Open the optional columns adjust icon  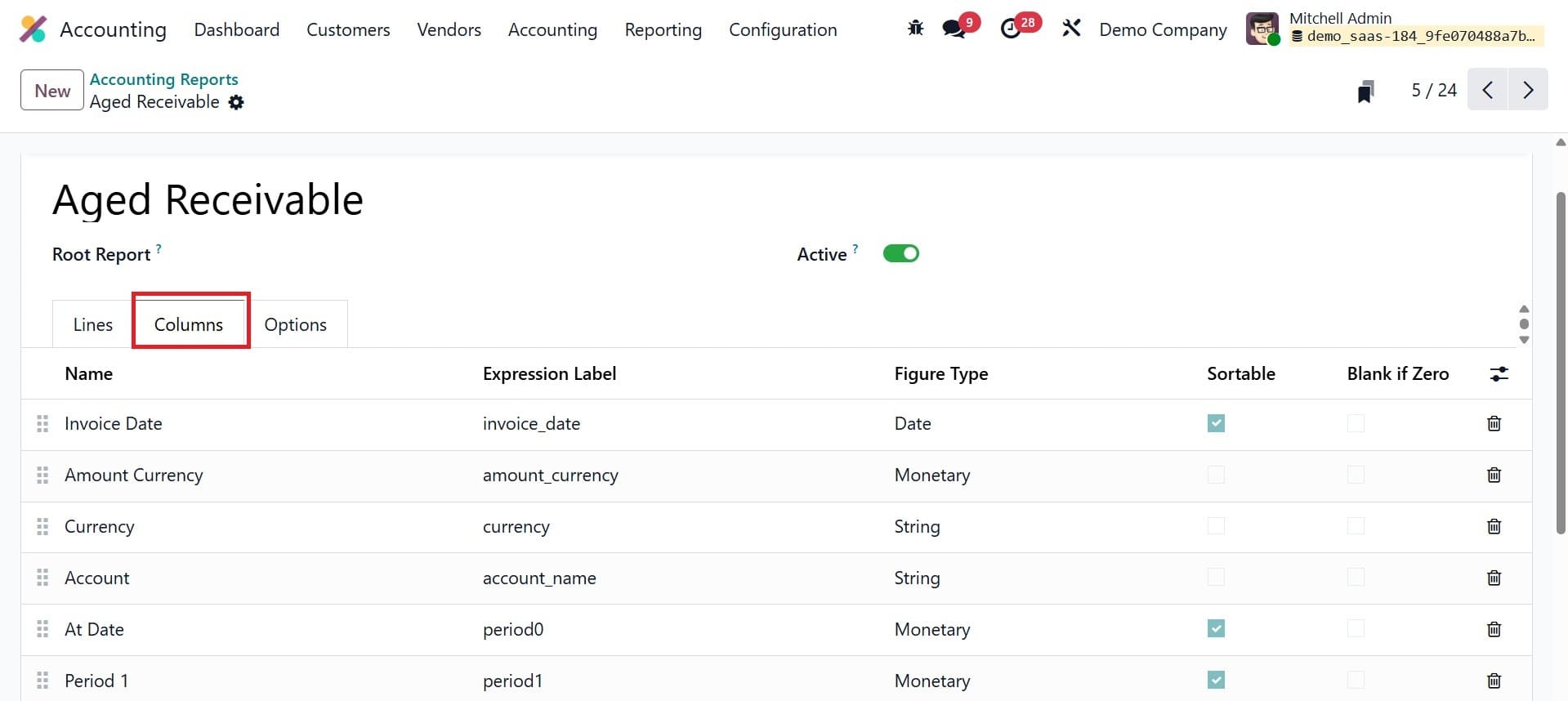coord(1499,373)
